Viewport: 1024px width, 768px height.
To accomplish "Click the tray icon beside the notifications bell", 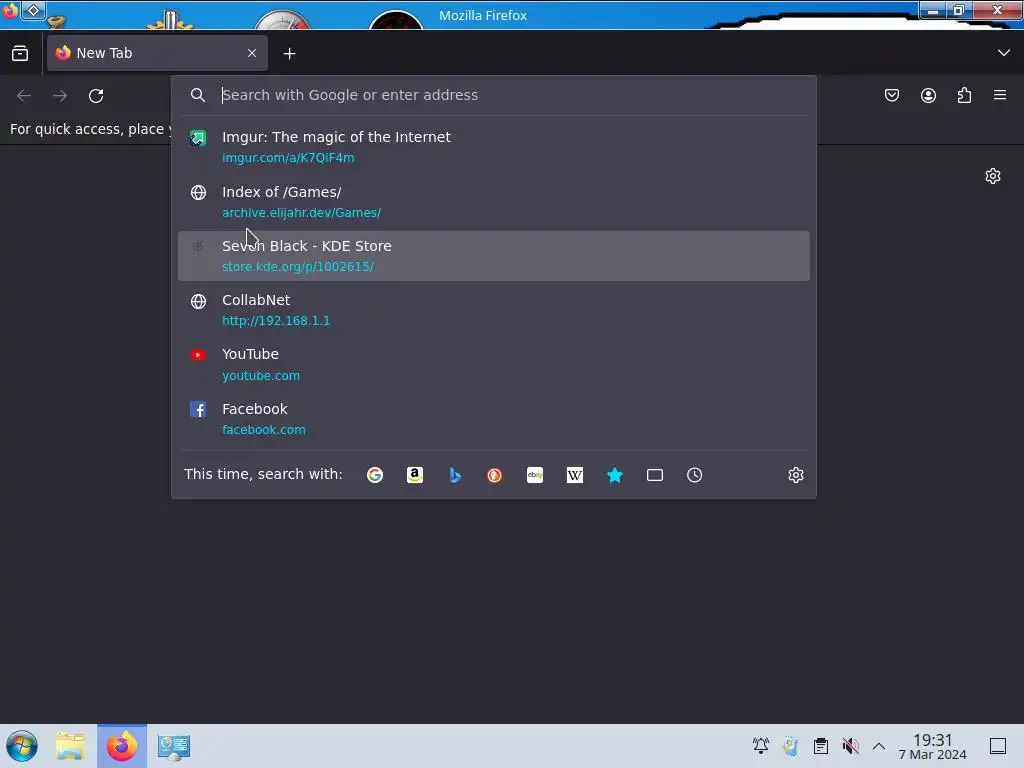I will point(790,746).
